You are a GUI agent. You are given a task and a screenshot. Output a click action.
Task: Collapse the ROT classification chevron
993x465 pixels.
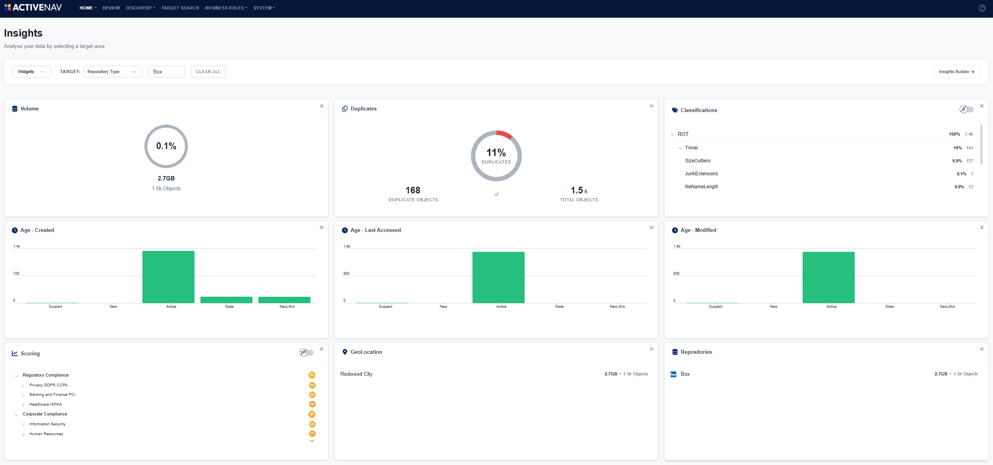click(673, 134)
